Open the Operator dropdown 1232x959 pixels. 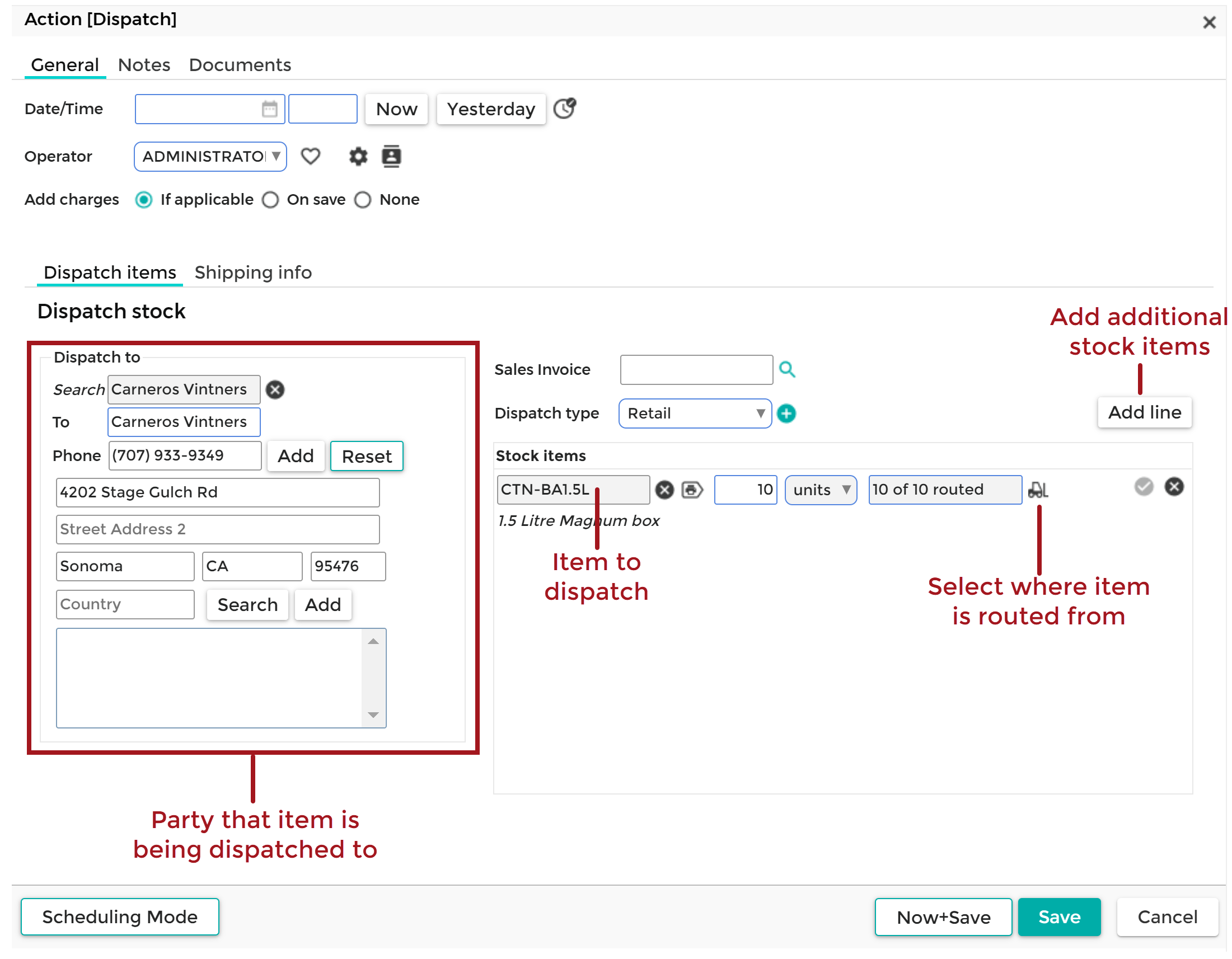coord(210,157)
